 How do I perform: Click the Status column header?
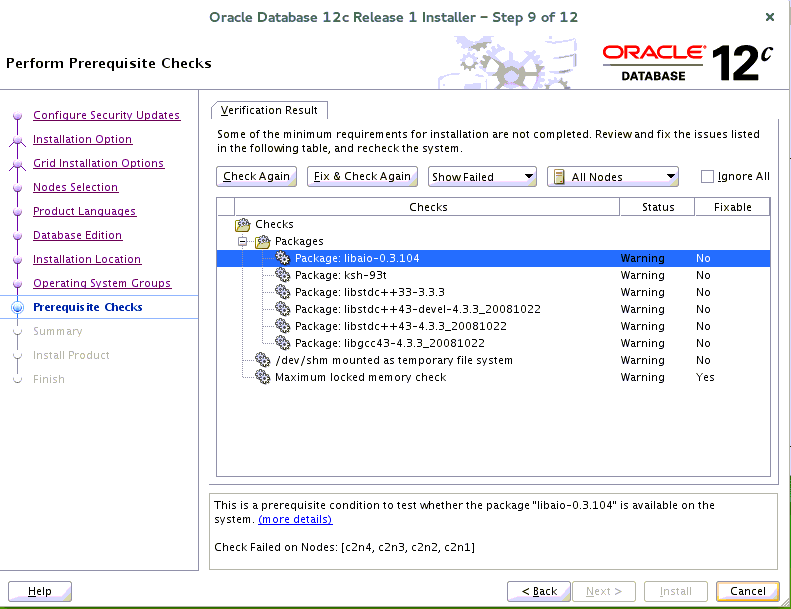658,207
